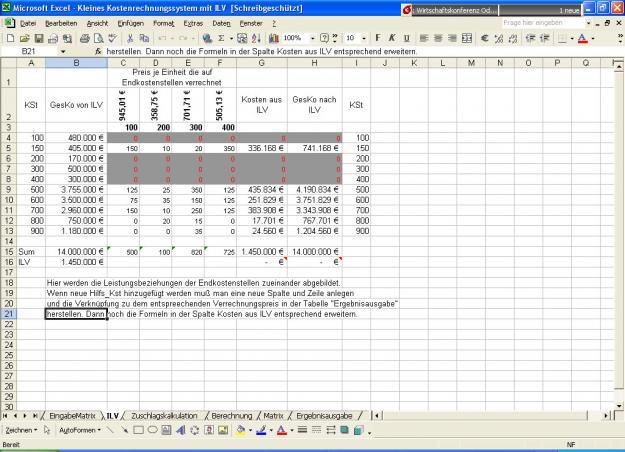This screenshot has height=452, width=625.
Task: Apply Euro currency format icon
Action: 482,36
